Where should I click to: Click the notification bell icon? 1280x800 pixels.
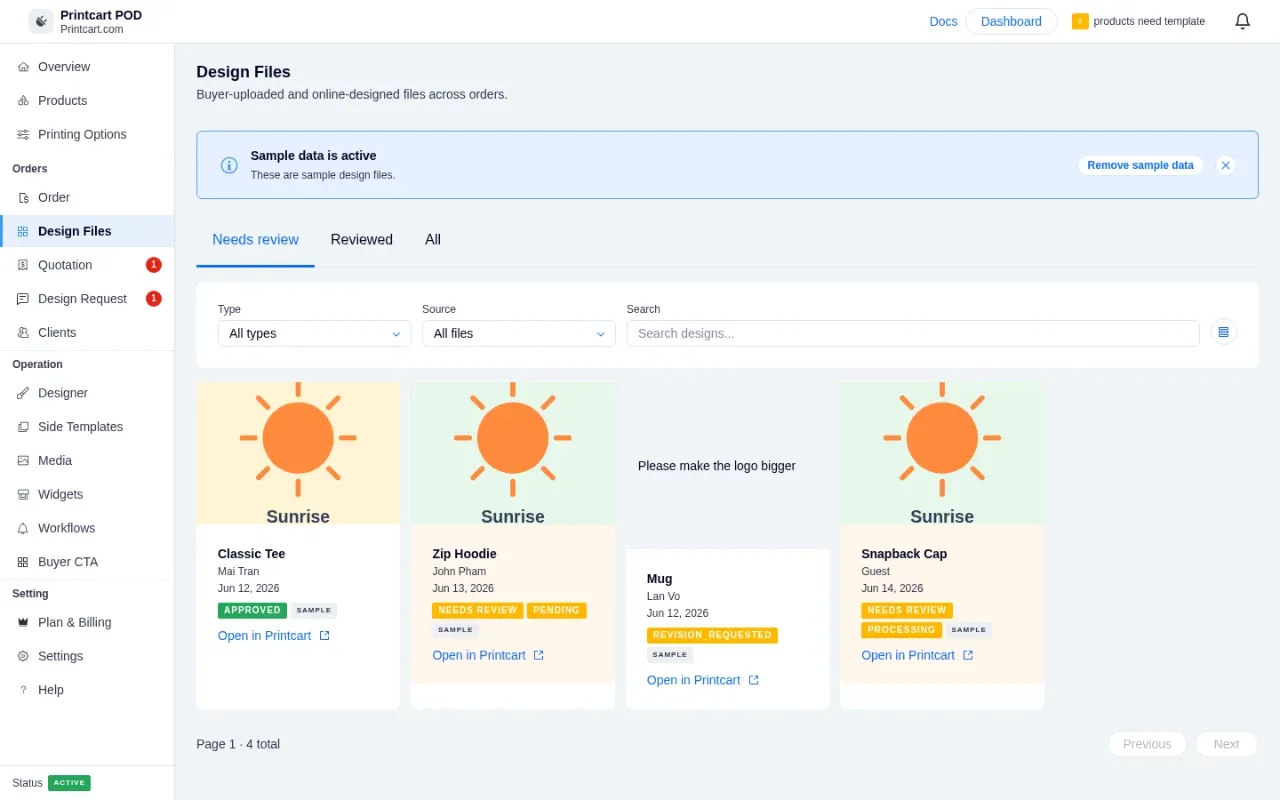(1242, 21)
